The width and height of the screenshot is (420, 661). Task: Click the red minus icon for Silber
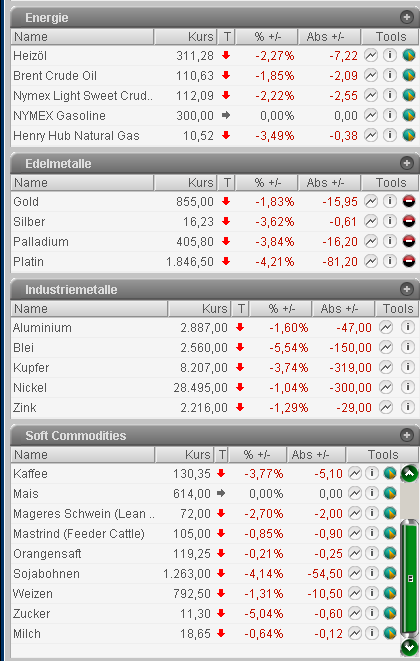[409, 221]
